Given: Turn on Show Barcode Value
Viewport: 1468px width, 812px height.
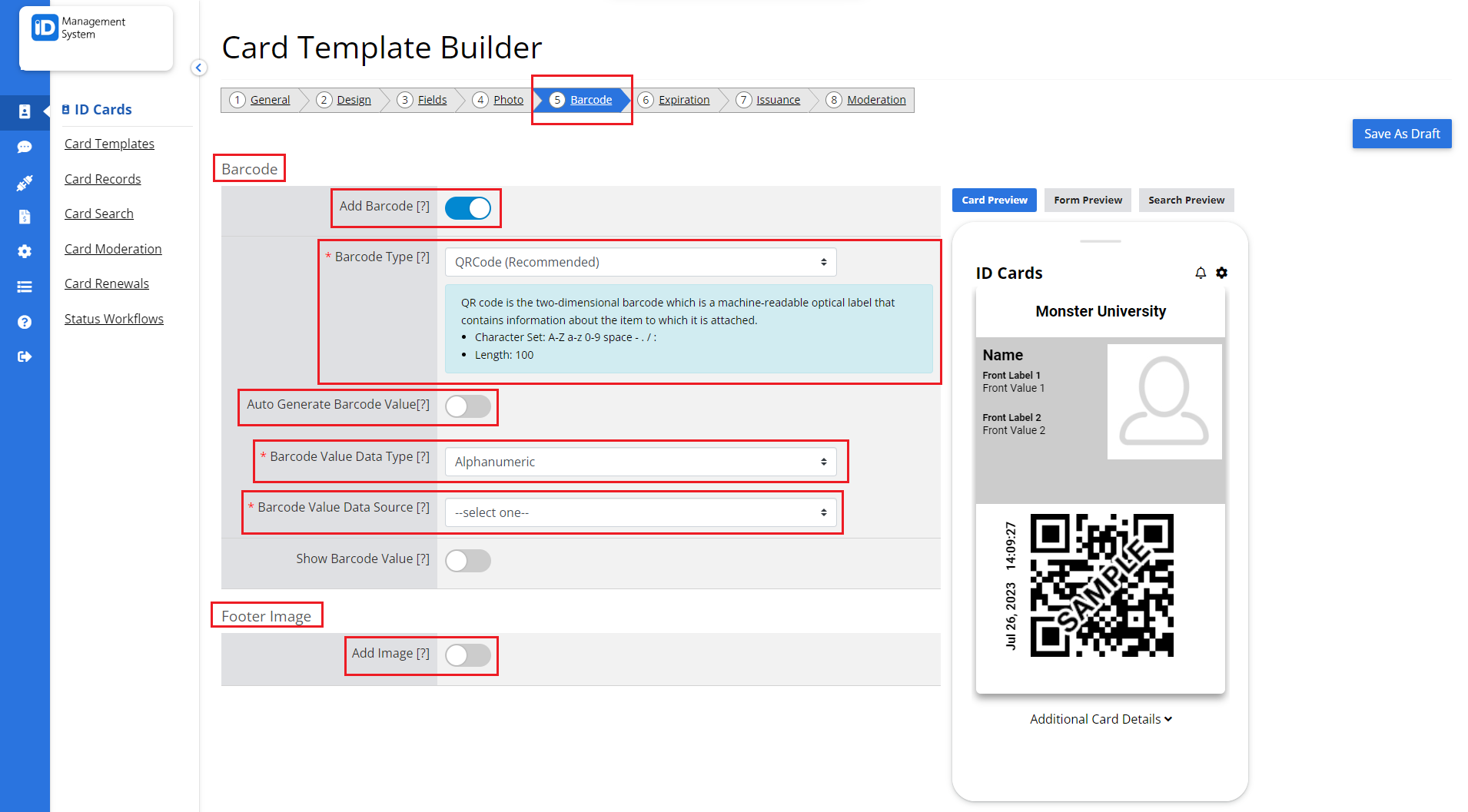Looking at the screenshot, I should 467,561.
